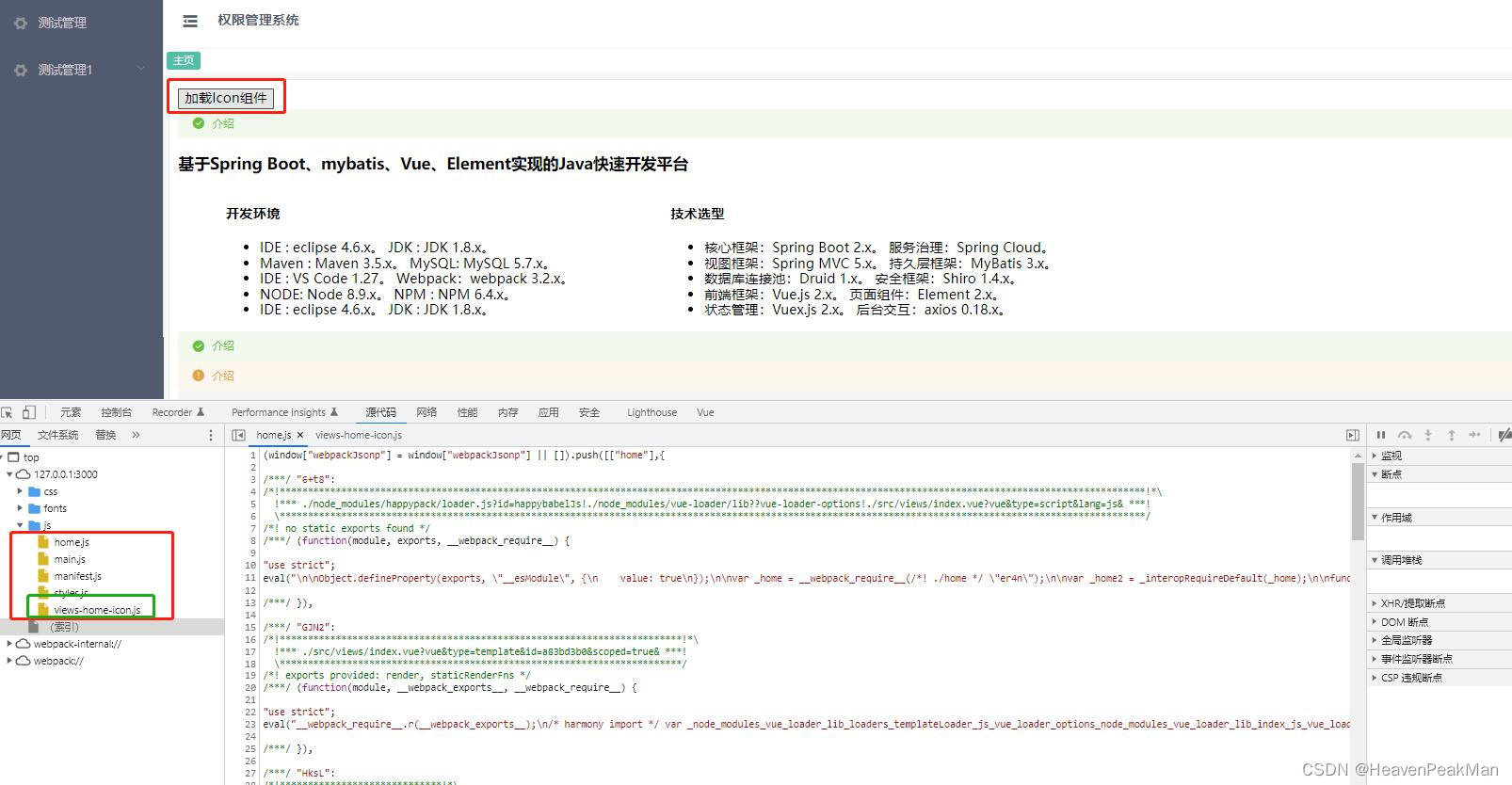Viewport: 1512px width, 785px height.
Task: Click the 主页 green tag
Action: (x=184, y=60)
